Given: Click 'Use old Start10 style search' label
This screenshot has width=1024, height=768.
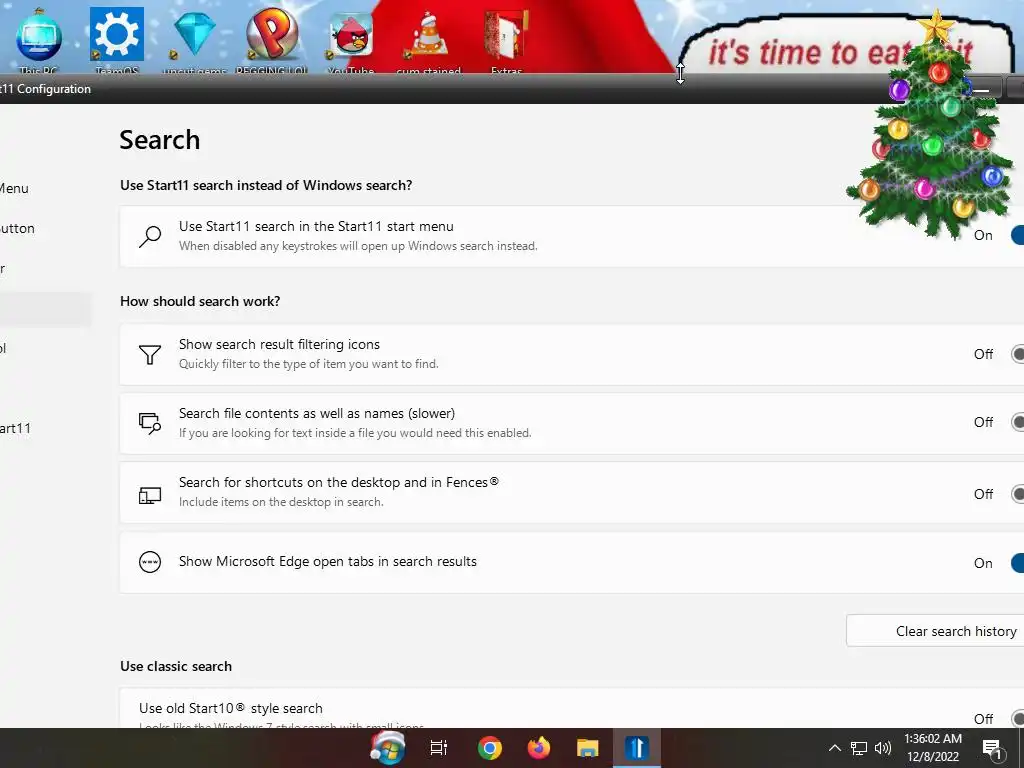Looking at the screenshot, I should point(231,708).
